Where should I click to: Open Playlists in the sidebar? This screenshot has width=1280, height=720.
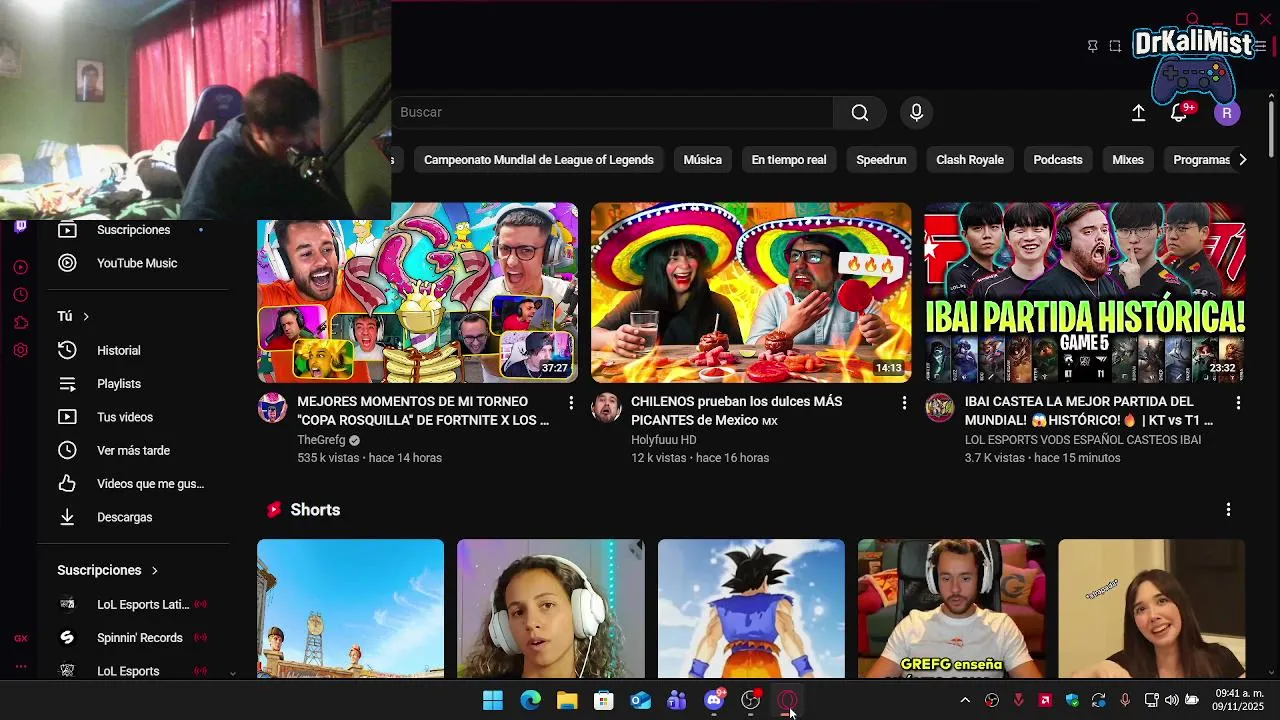click(x=133, y=384)
